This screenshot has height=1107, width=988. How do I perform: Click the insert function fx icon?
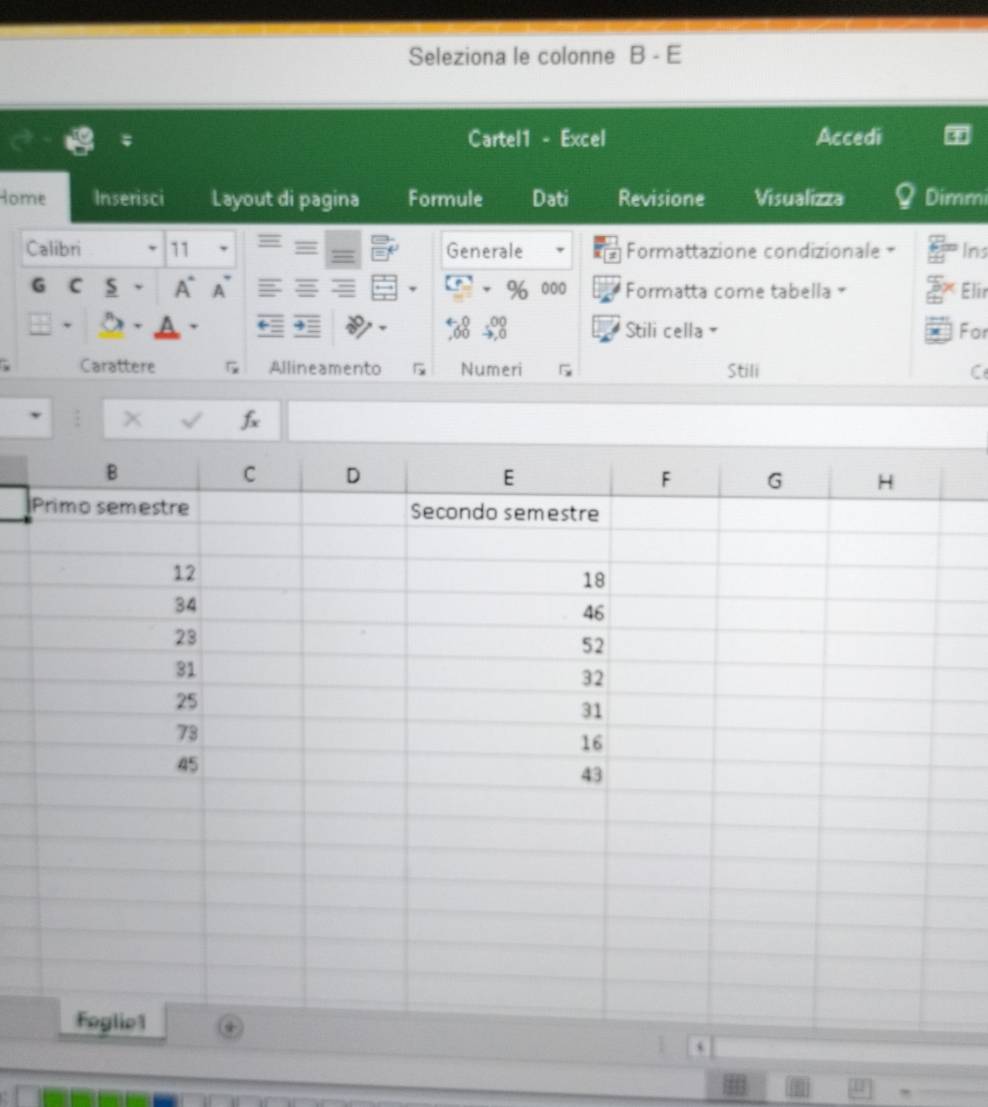[248, 421]
